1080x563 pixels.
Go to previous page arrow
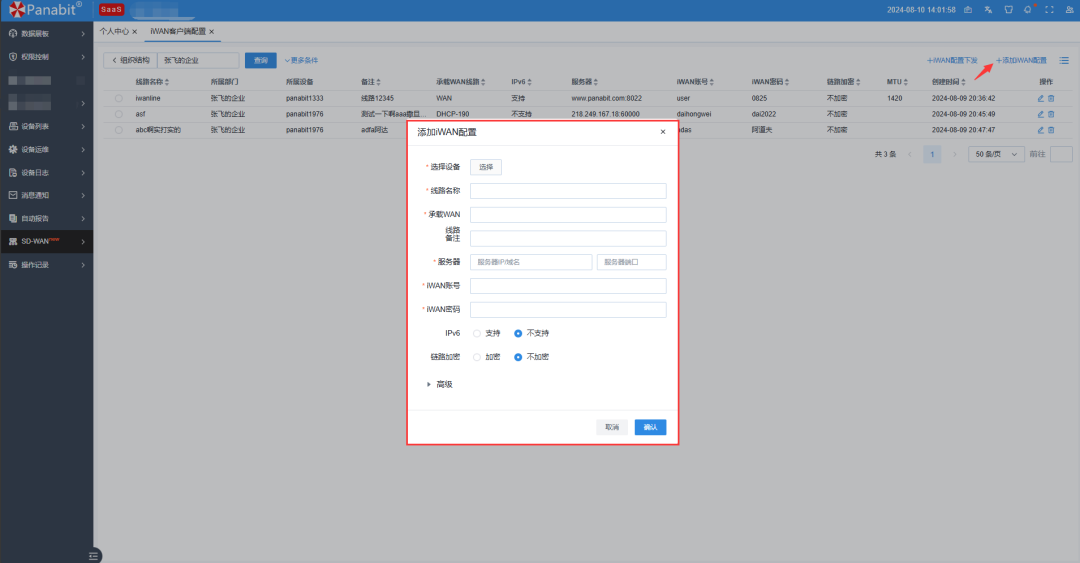(x=909, y=154)
